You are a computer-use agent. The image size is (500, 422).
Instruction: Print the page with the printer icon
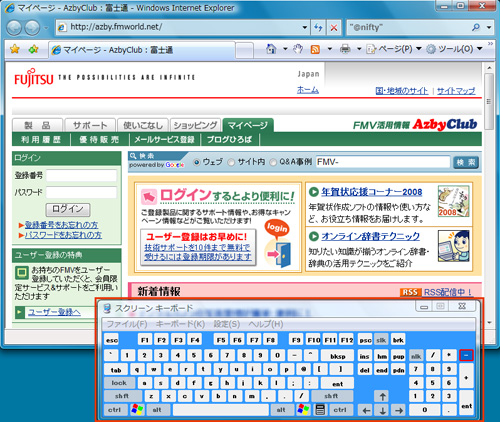[x=345, y=49]
